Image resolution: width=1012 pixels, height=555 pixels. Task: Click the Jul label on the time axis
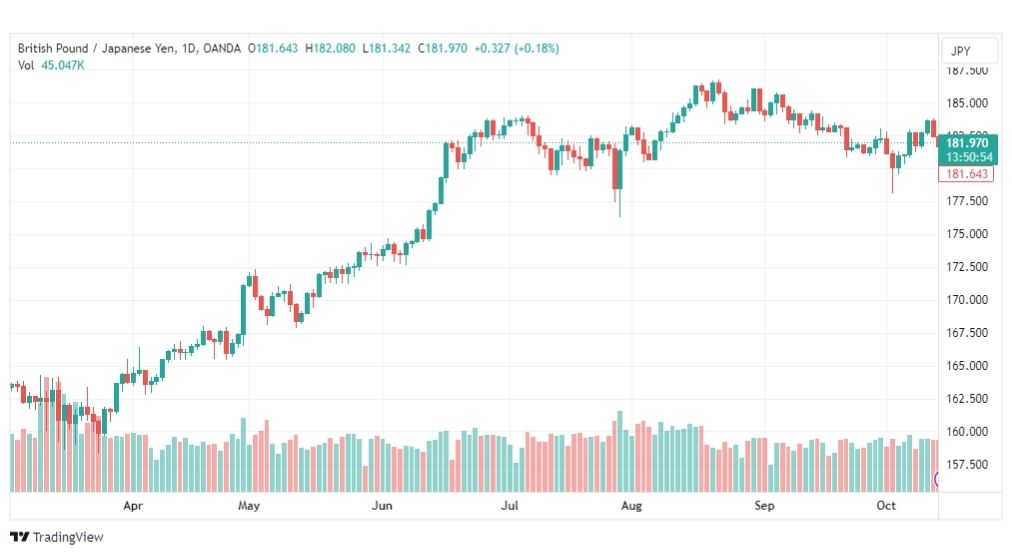click(x=509, y=505)
